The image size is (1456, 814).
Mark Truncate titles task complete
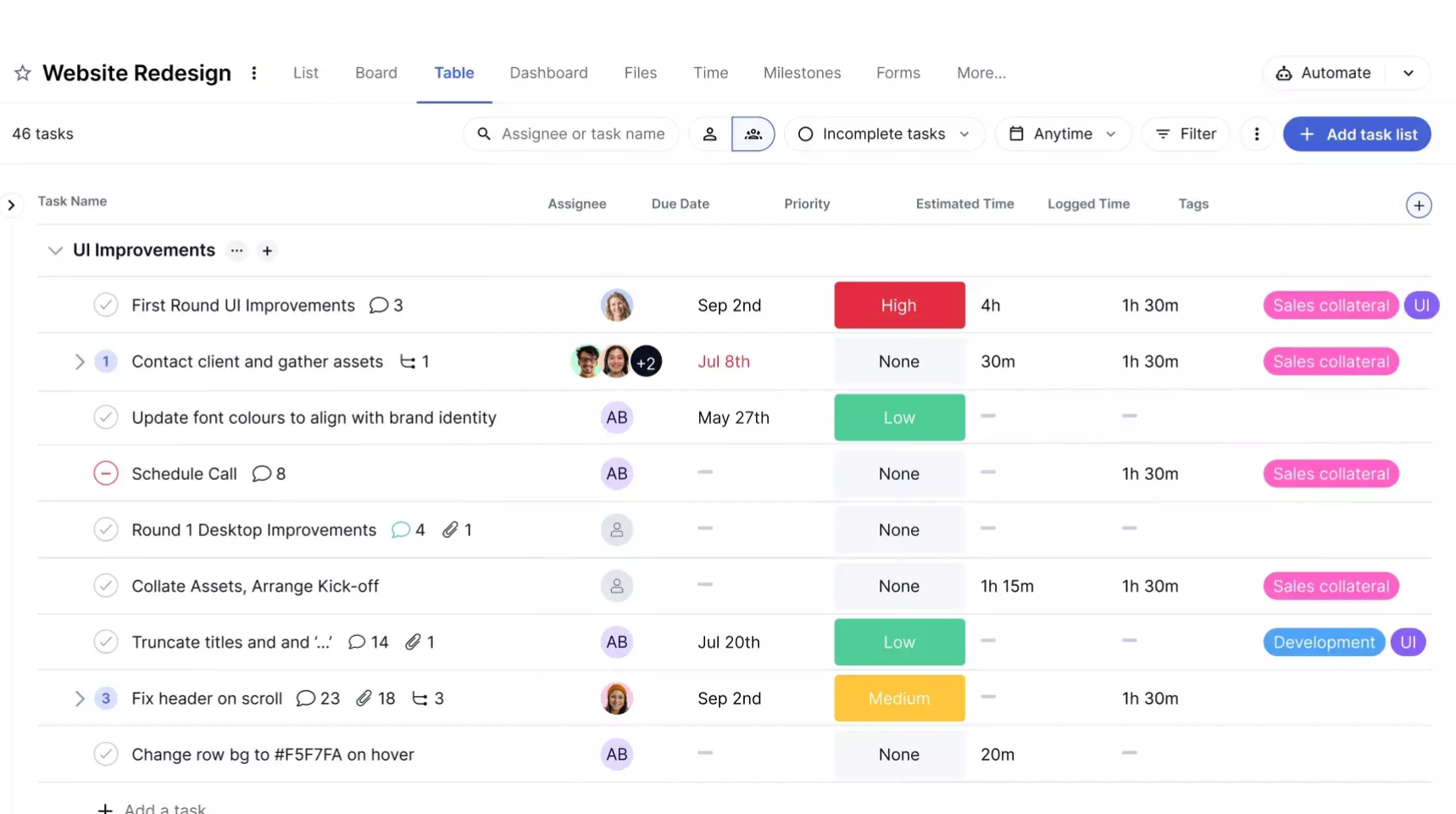106,642
